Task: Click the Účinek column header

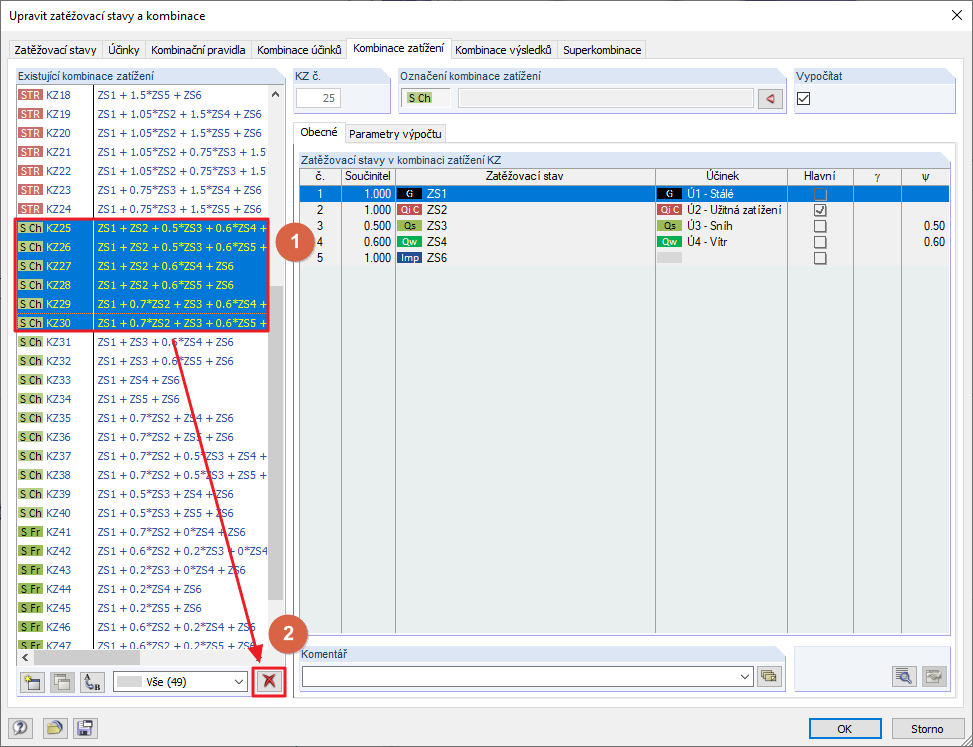Action: coord(721,176)
